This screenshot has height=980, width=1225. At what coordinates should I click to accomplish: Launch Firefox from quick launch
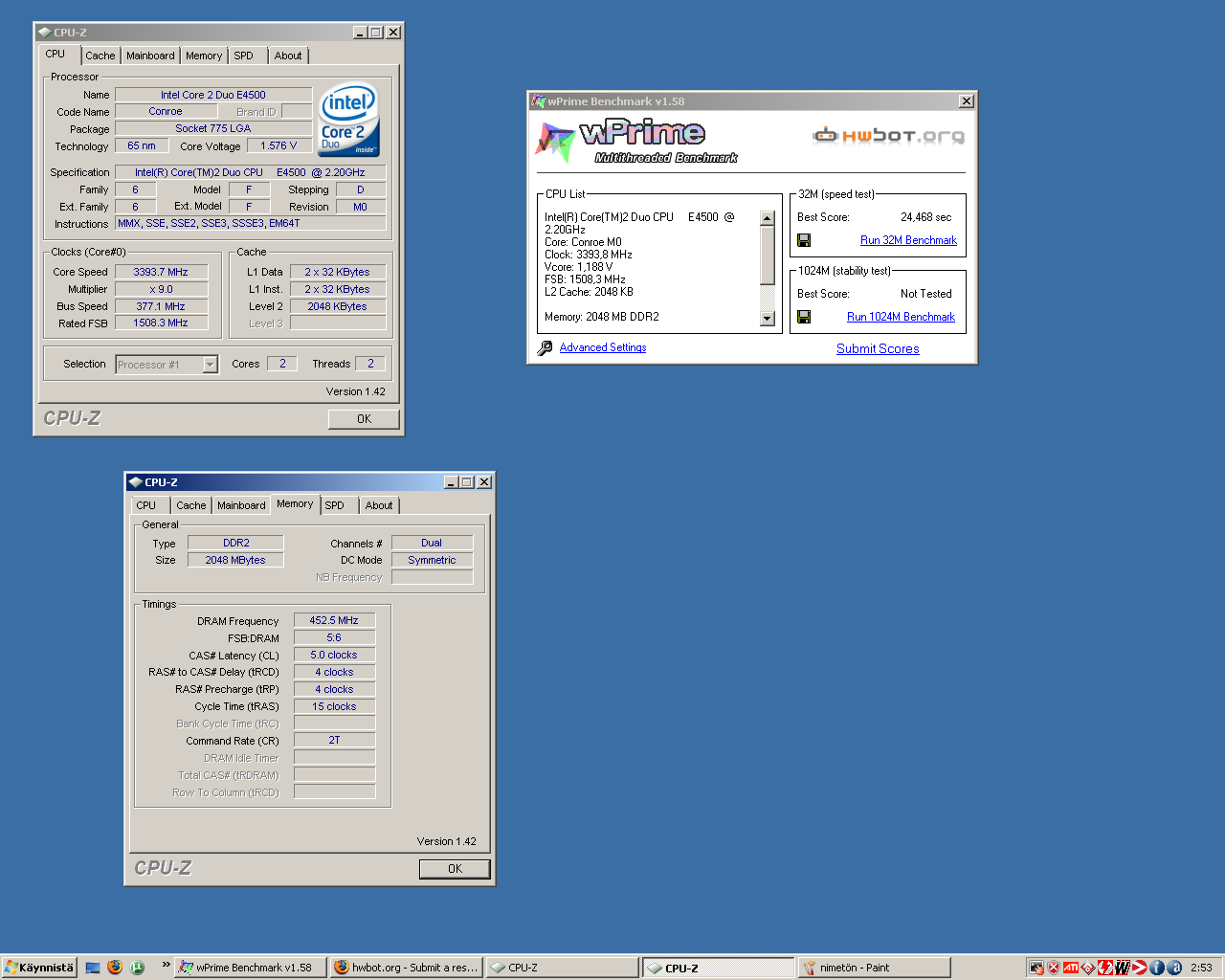(115, 968)
